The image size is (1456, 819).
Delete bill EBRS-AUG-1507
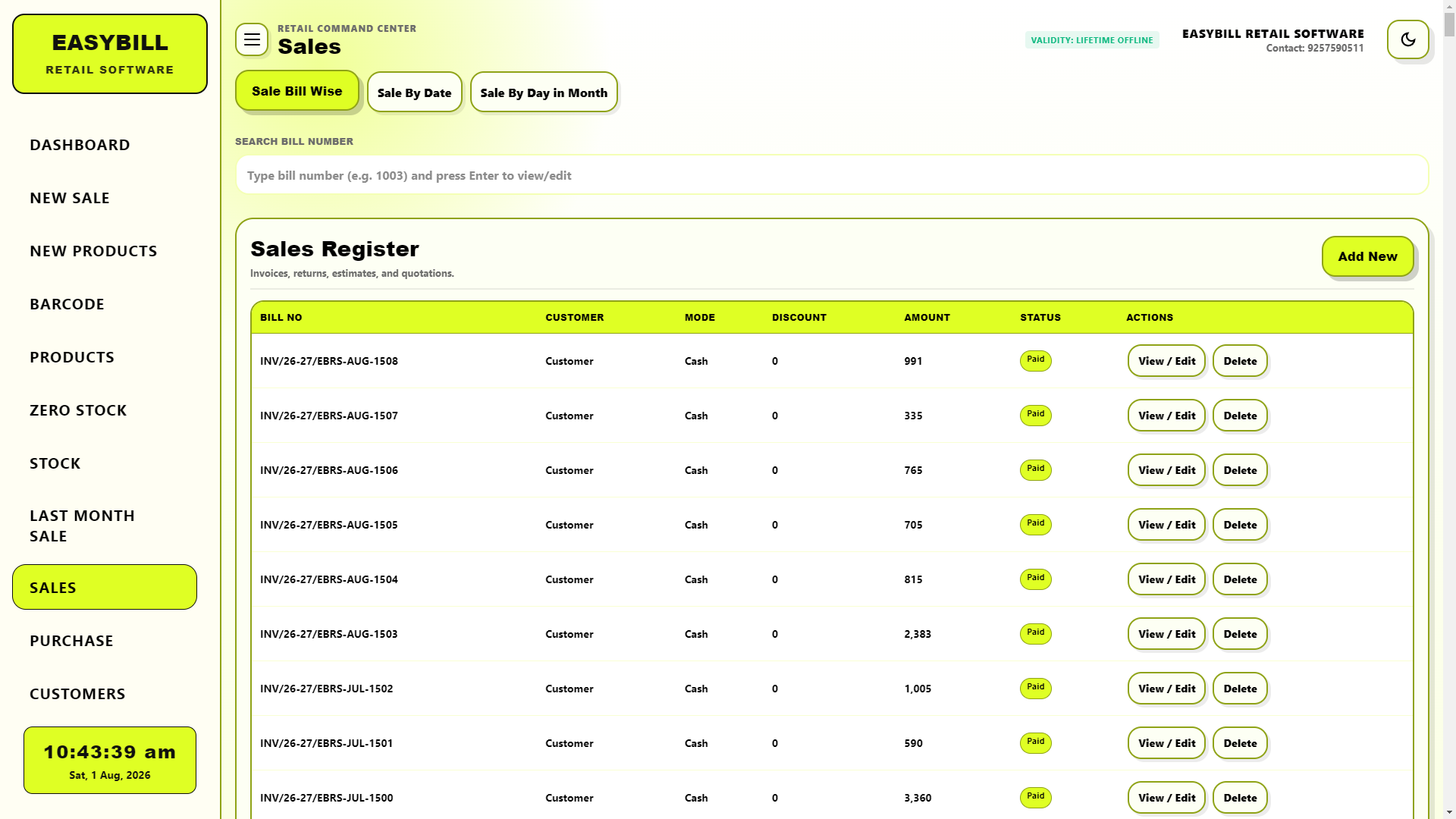[x=1240, y=416]
